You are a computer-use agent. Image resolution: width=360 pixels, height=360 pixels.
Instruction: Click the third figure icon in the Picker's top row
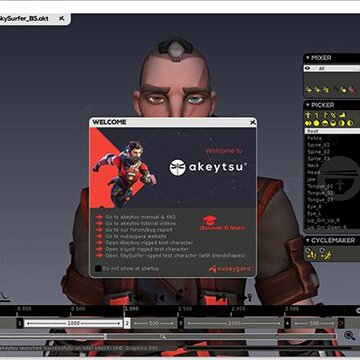pyautogui.click(x=325, y=115)
